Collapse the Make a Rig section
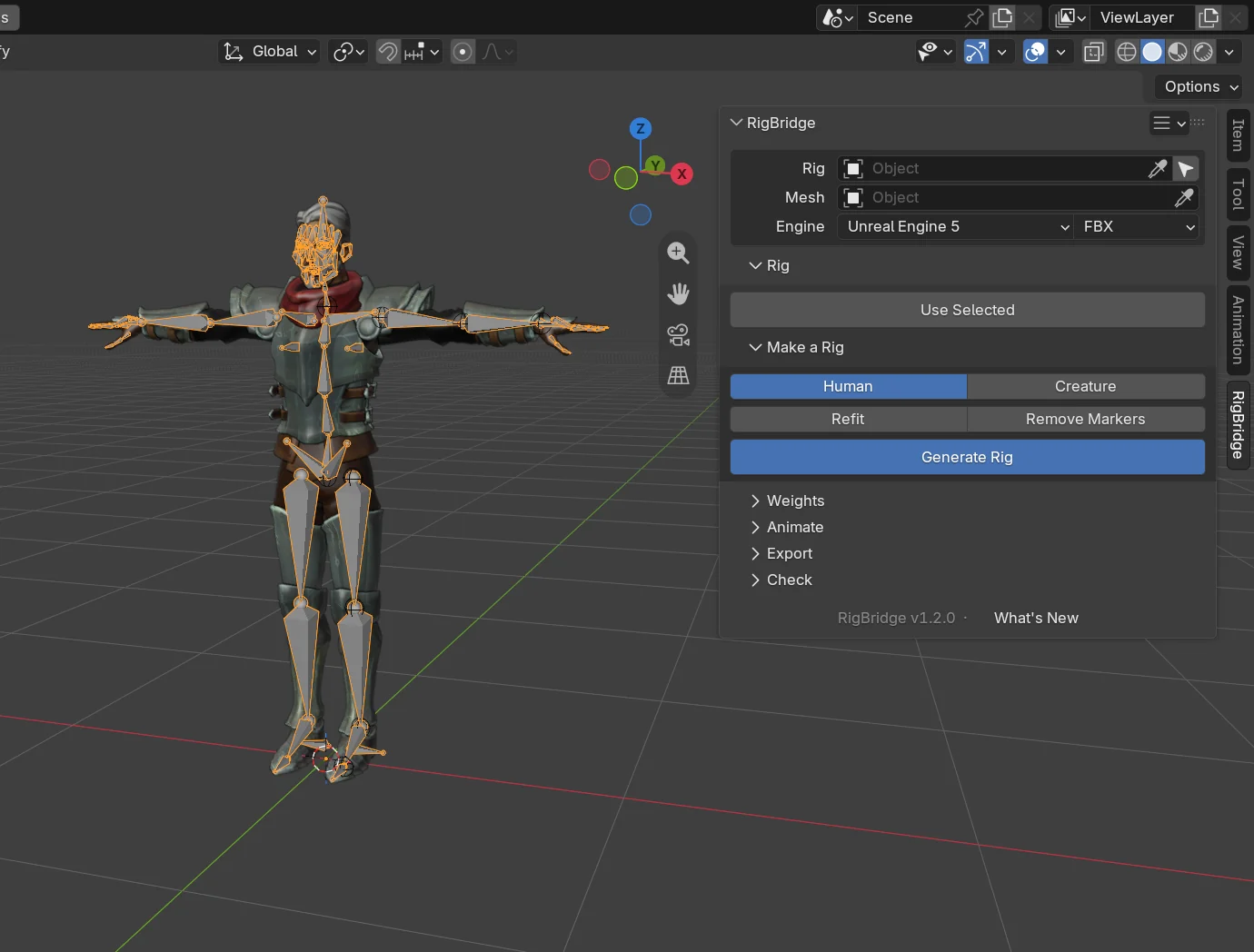The image size is (1254, 952). click(796, 348)
